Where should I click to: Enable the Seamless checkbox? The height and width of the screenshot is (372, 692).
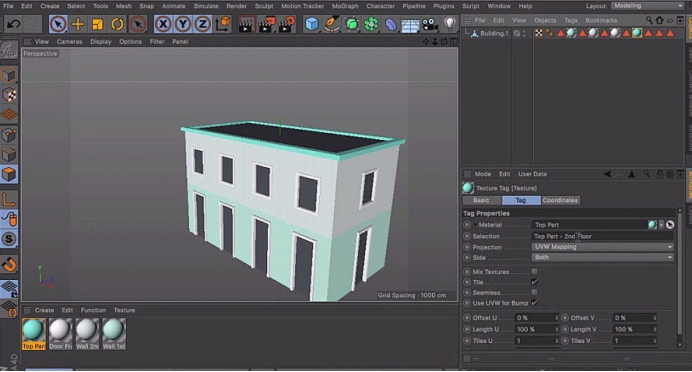point(534,292)
